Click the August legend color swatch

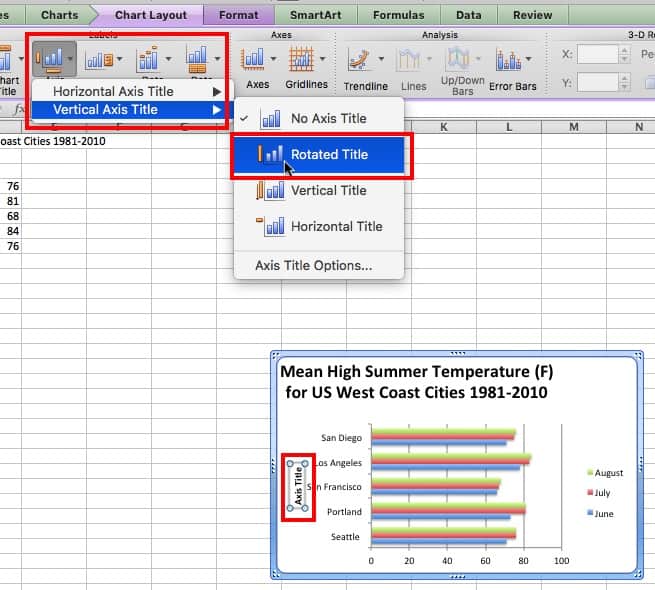pos(590,472)
